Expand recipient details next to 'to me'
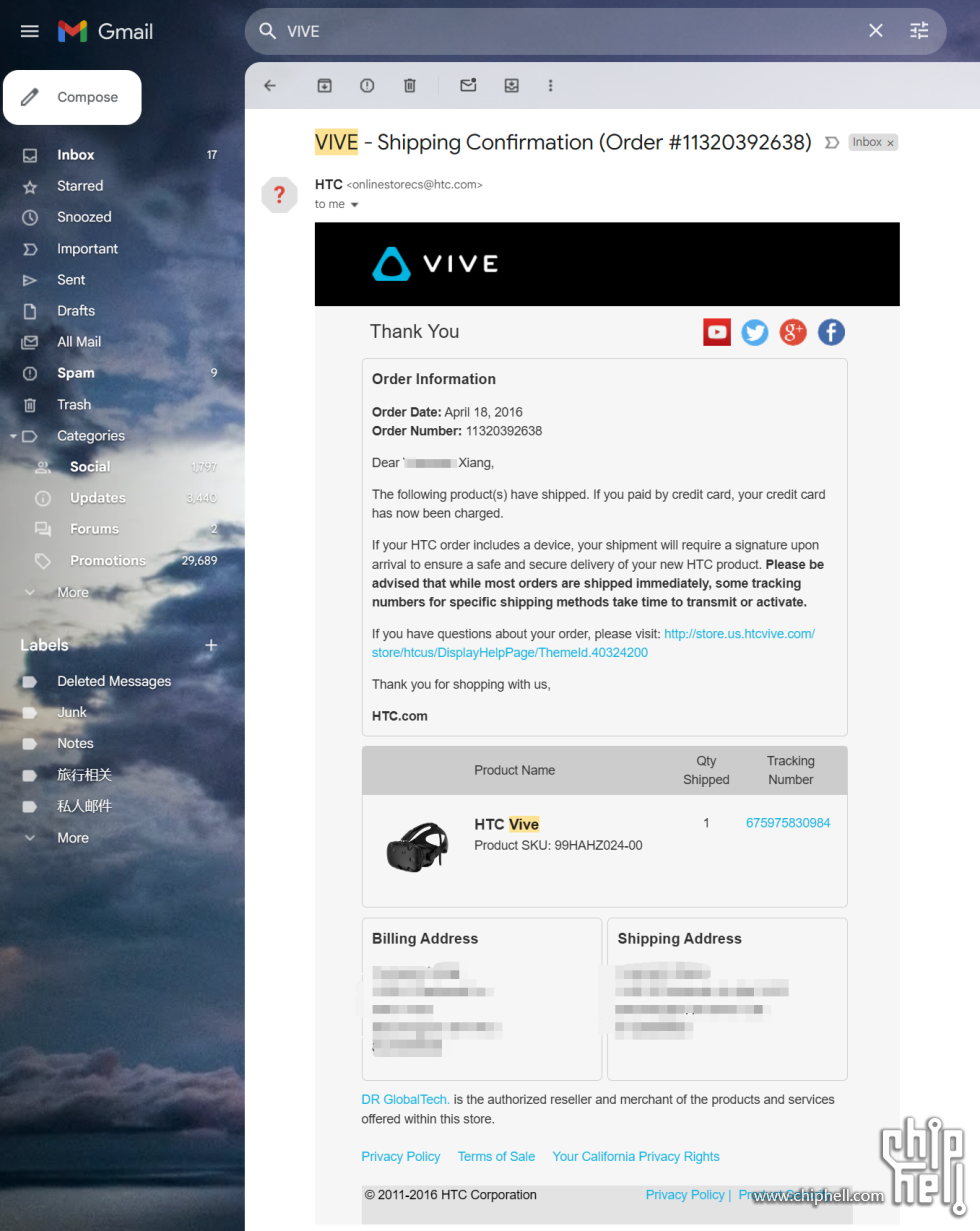The image size is (980, 1231). (354, 205)
